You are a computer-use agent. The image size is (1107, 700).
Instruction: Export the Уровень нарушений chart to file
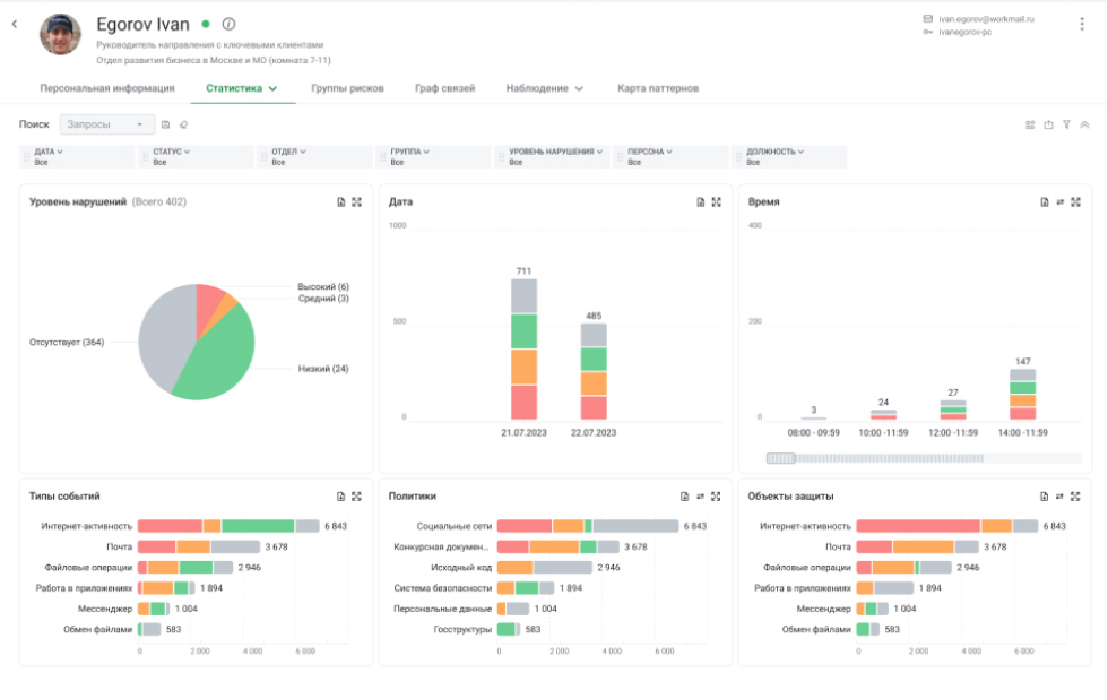click(x=341, y=202)
